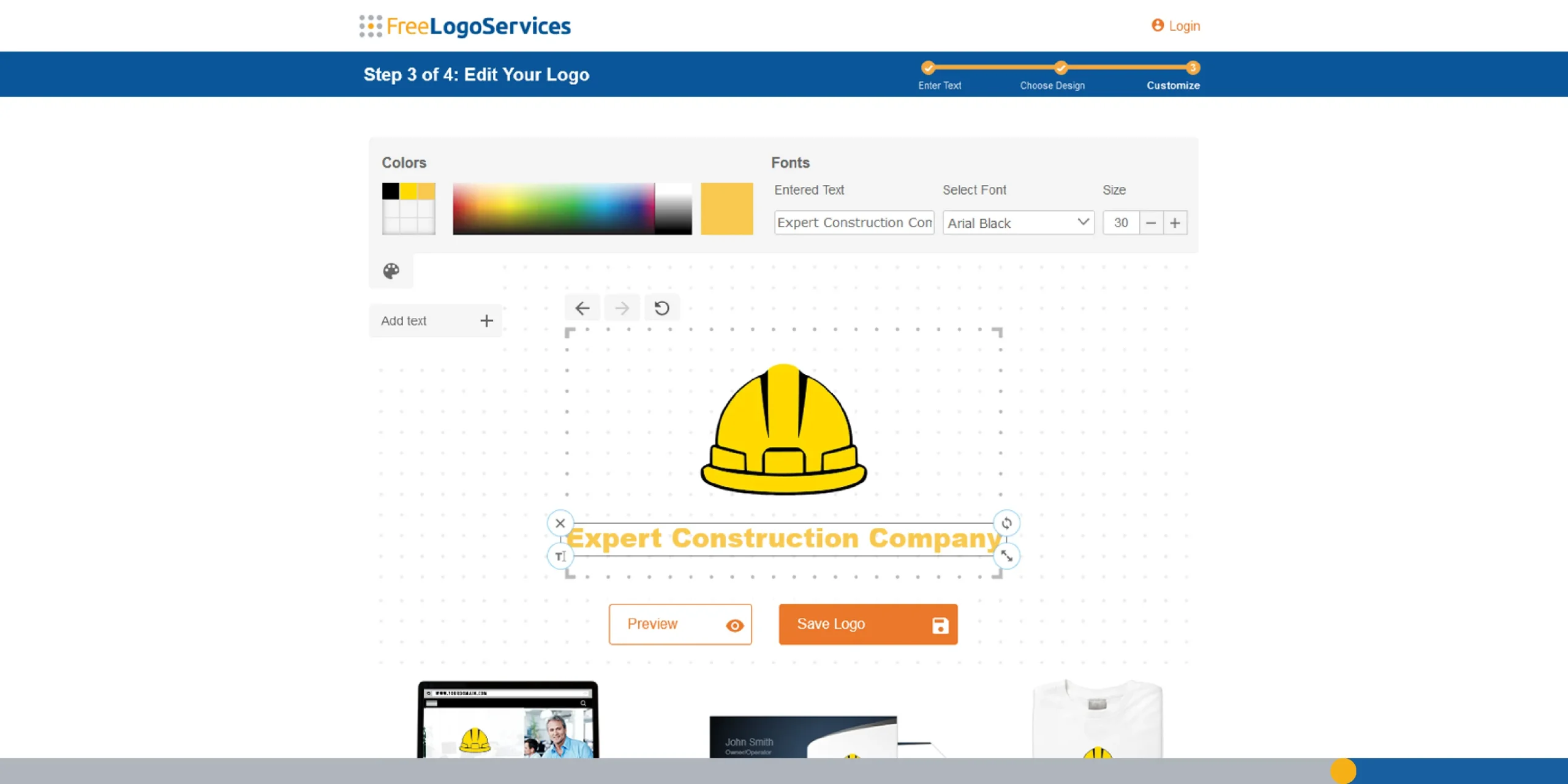1568x784 pixels.
Task: Click the undo back arrow icon
Action: [x=582, y=308]
